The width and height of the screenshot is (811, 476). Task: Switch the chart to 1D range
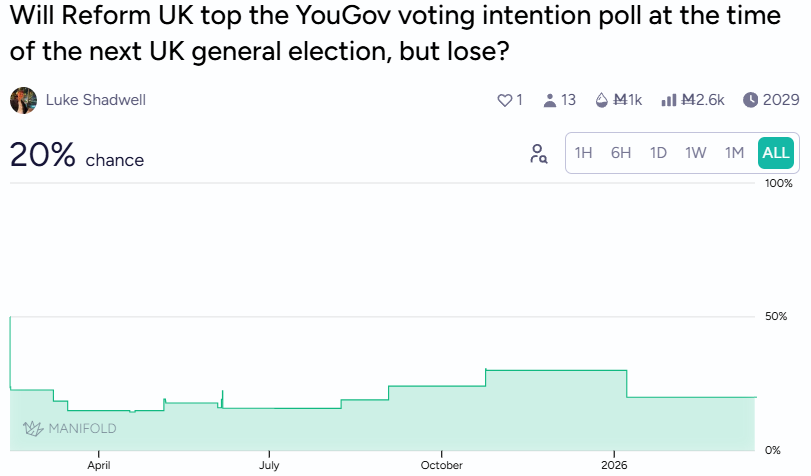click(x=658, y=153)
